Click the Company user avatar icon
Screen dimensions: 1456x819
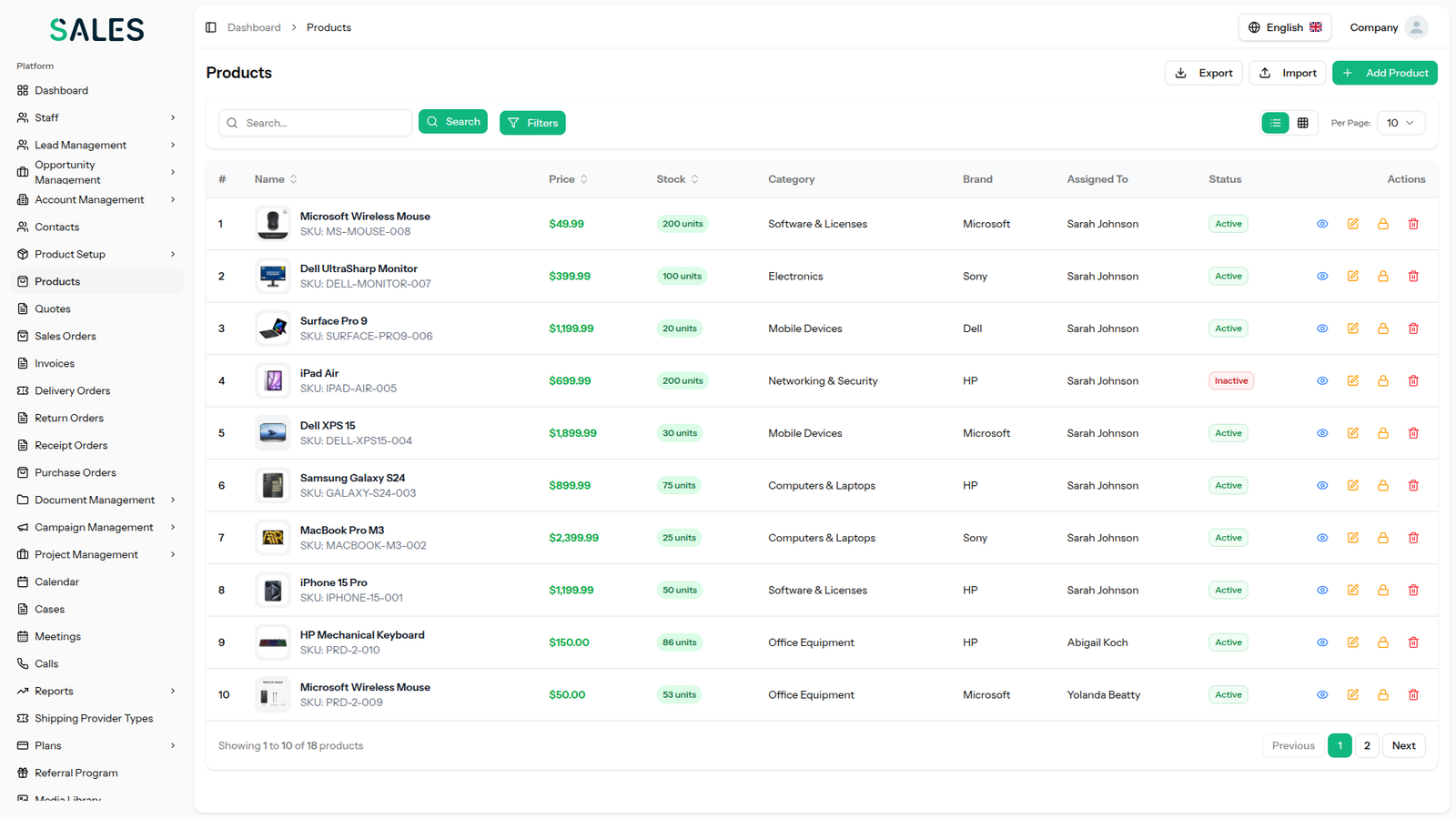coord(1416,27)
